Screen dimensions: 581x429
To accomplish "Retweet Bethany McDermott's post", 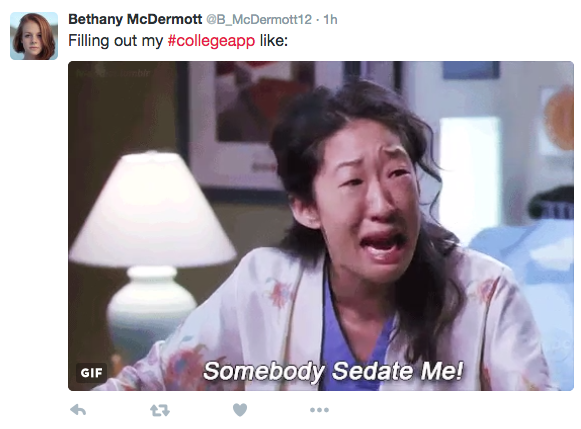I will pyautogui.click(x=160, y=410).
